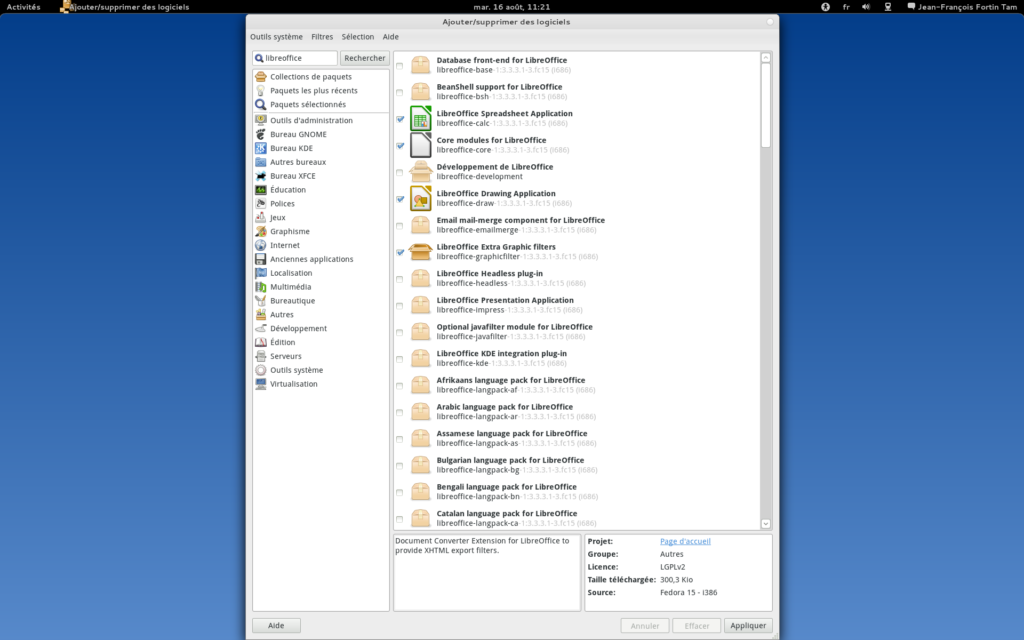Select the Graphisme category icon

pyautogui.click(x=261, y=231)
